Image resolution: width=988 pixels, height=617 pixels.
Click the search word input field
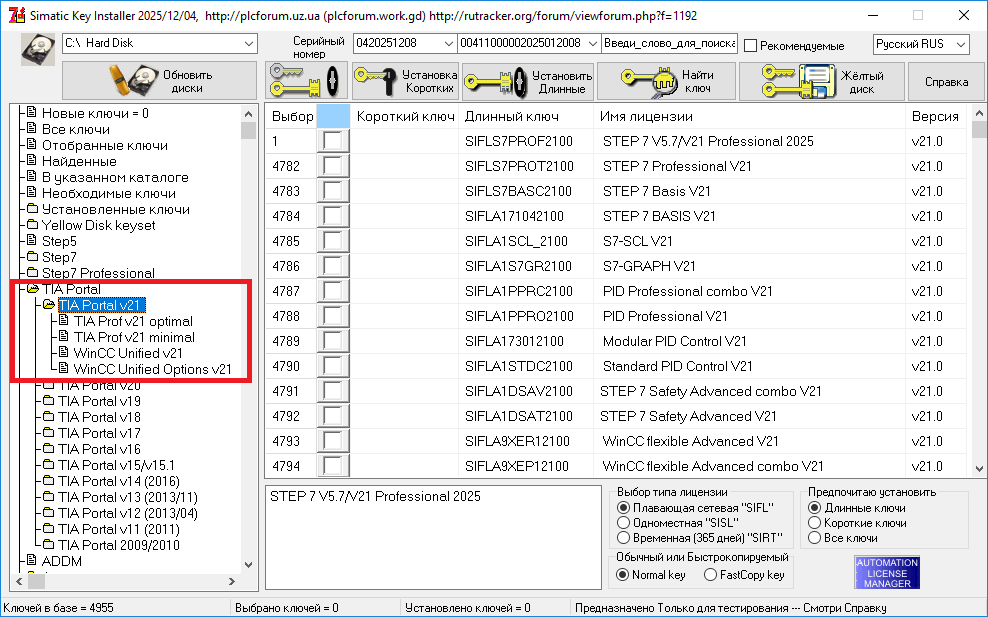(669, 44)
